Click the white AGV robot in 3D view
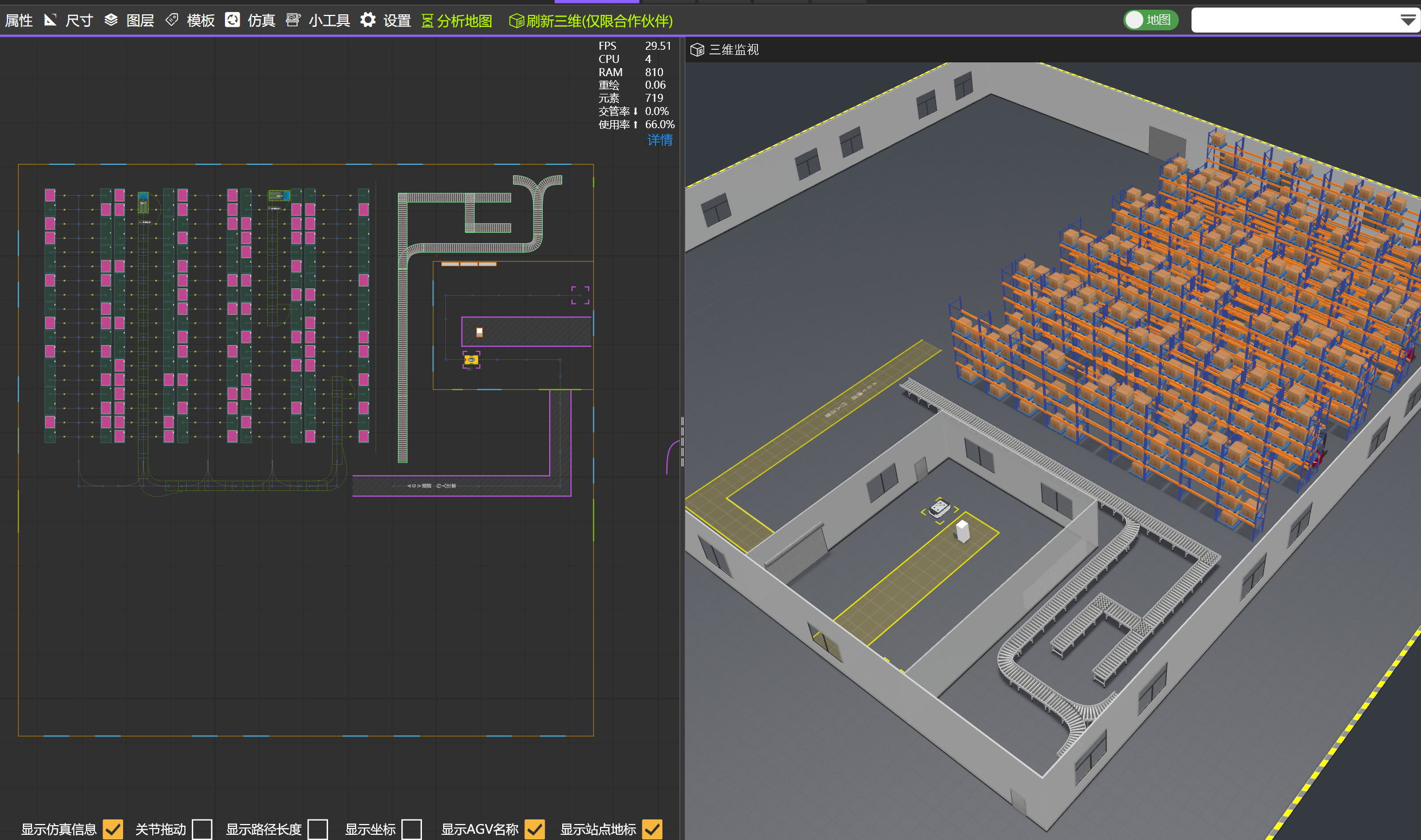 [x=940, y=508]
